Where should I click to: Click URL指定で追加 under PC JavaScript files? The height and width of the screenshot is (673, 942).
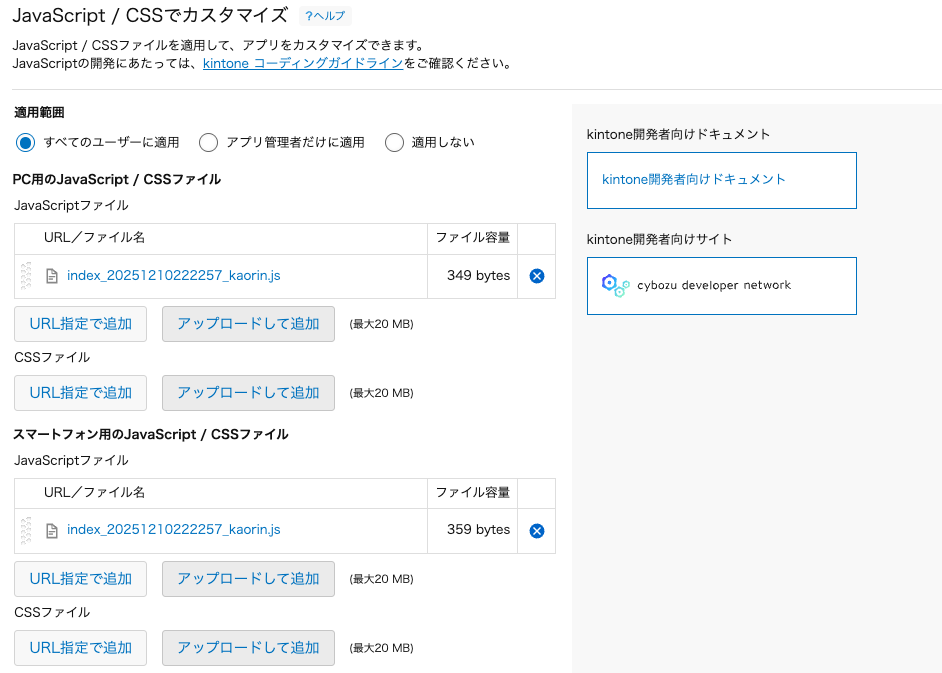tap(80, 323)
